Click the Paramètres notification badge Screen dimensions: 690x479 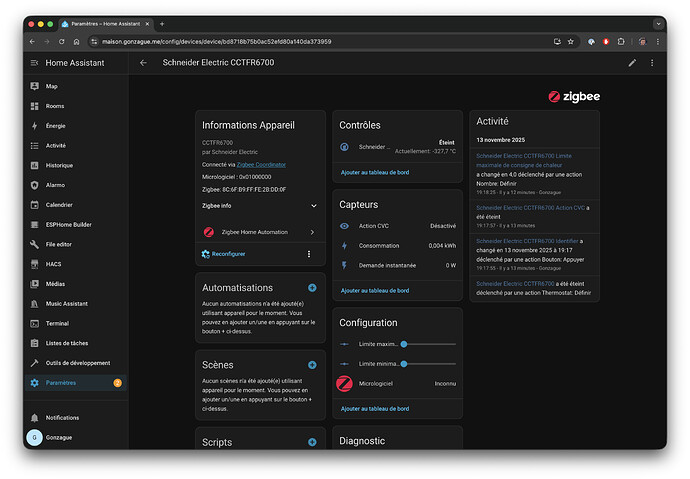(x=117, y=383)
